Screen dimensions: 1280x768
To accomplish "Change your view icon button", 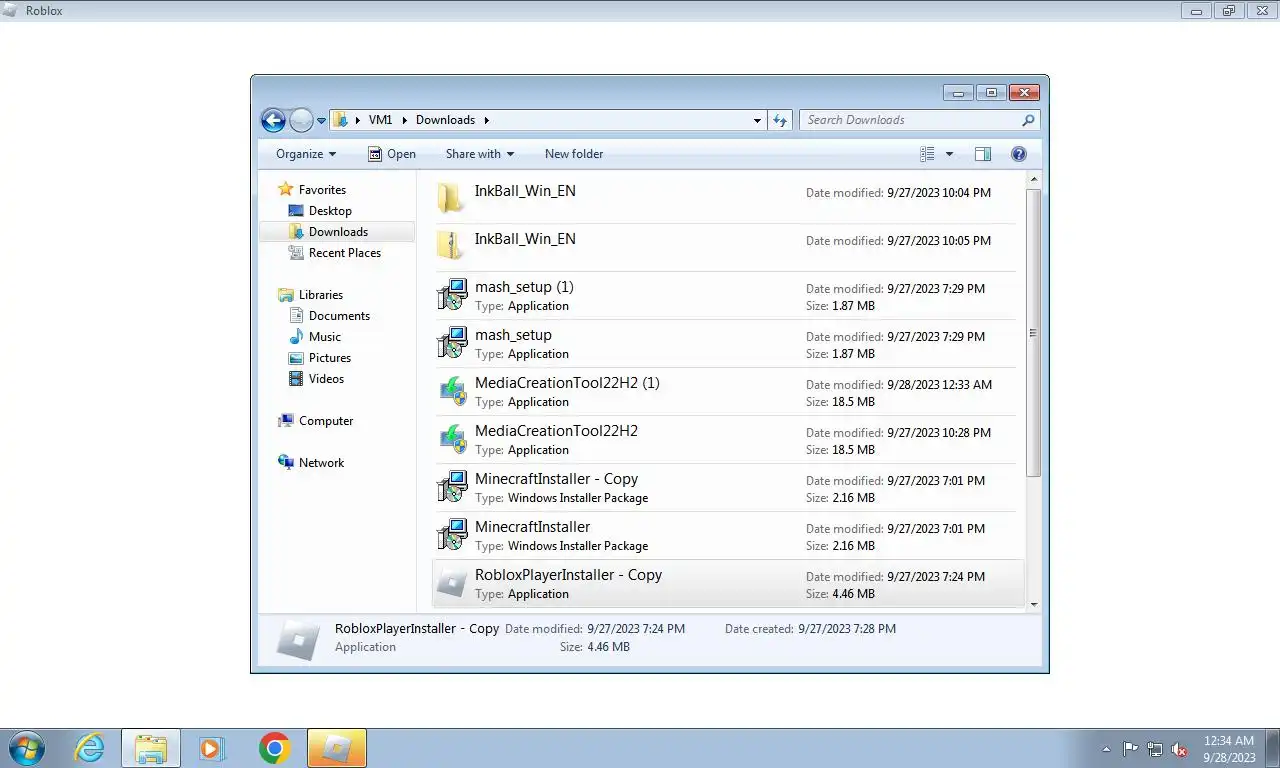I will tap(927, 154).
